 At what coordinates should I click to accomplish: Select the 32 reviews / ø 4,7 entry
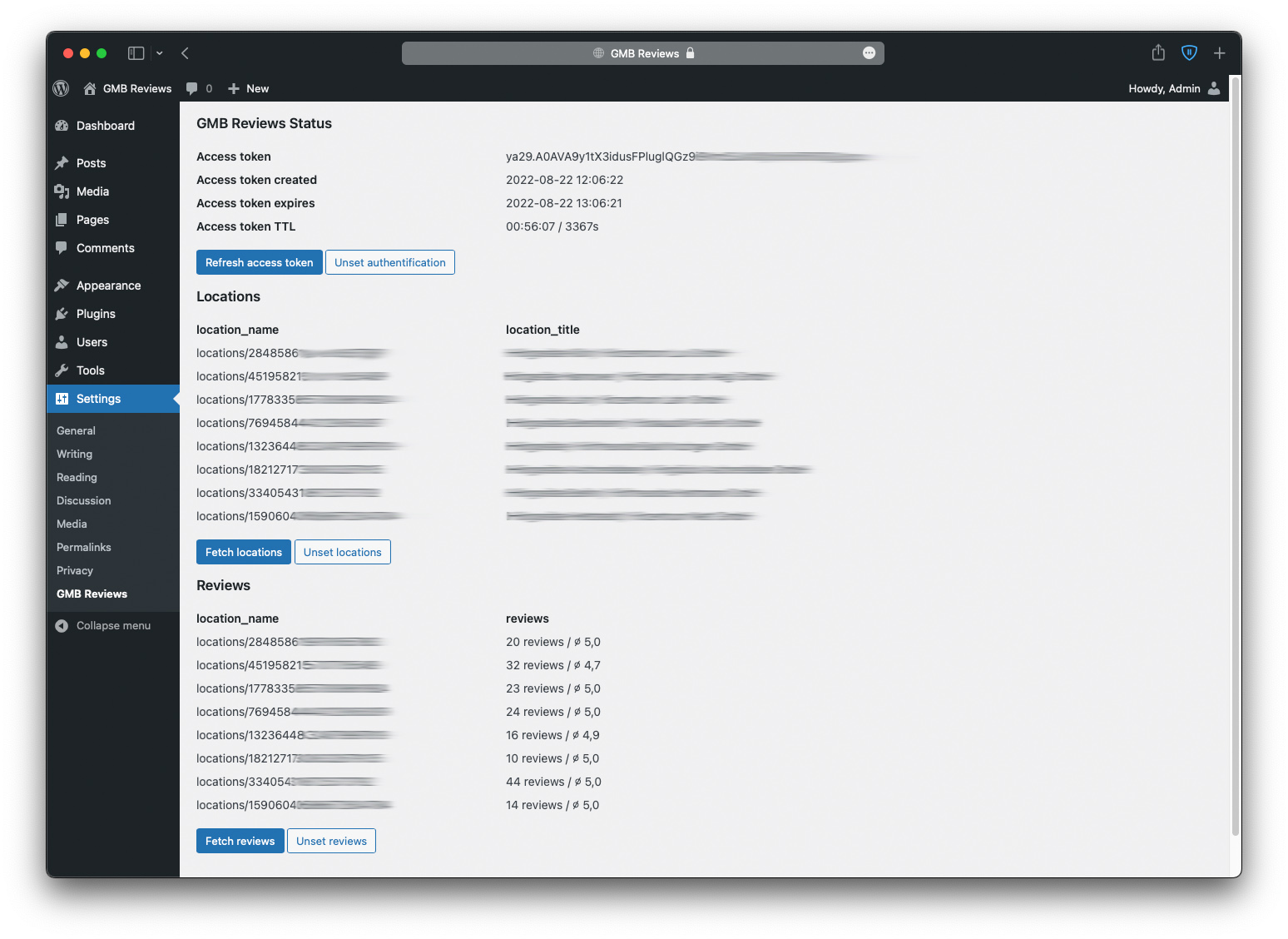[553, 665]
